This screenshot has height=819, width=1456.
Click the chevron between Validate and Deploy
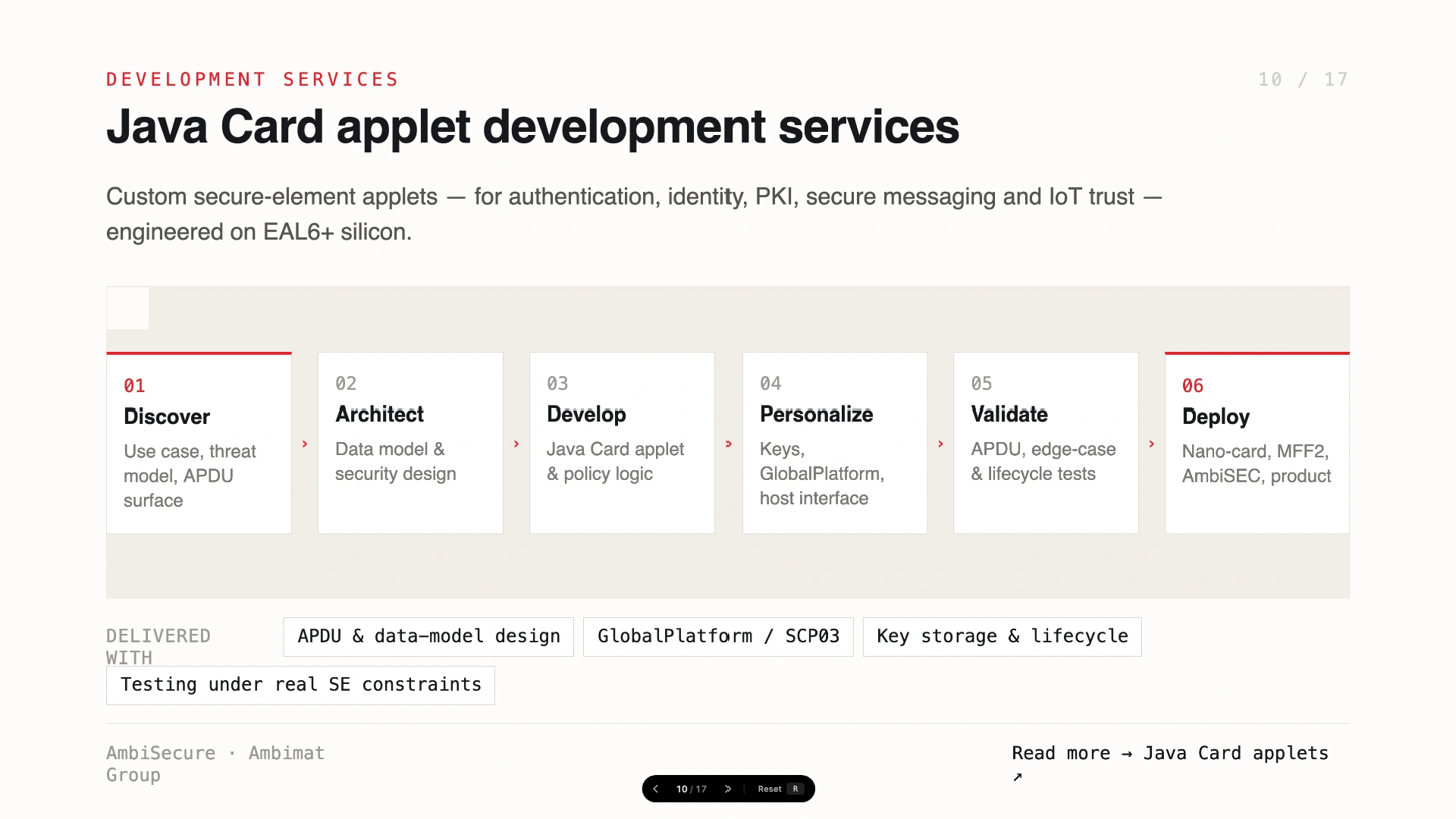[x=1152, y=444]
